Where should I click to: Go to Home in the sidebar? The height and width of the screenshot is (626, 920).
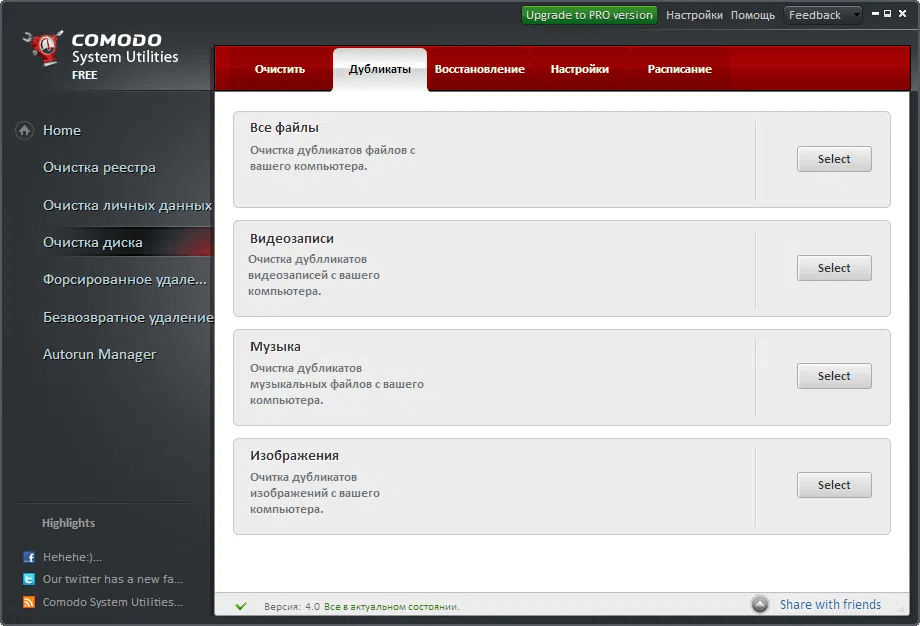(x=62, y=130)
